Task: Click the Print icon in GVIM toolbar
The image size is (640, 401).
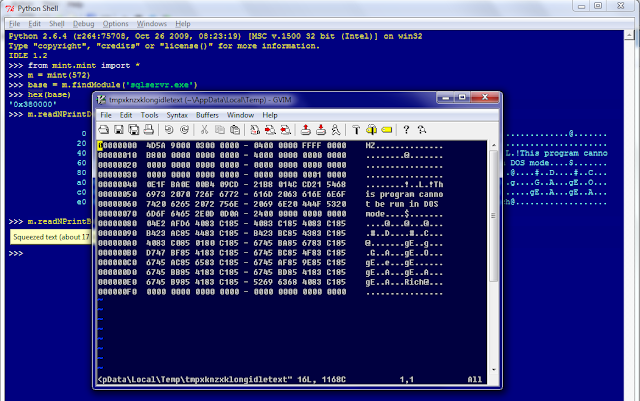Action: (149, 130)
